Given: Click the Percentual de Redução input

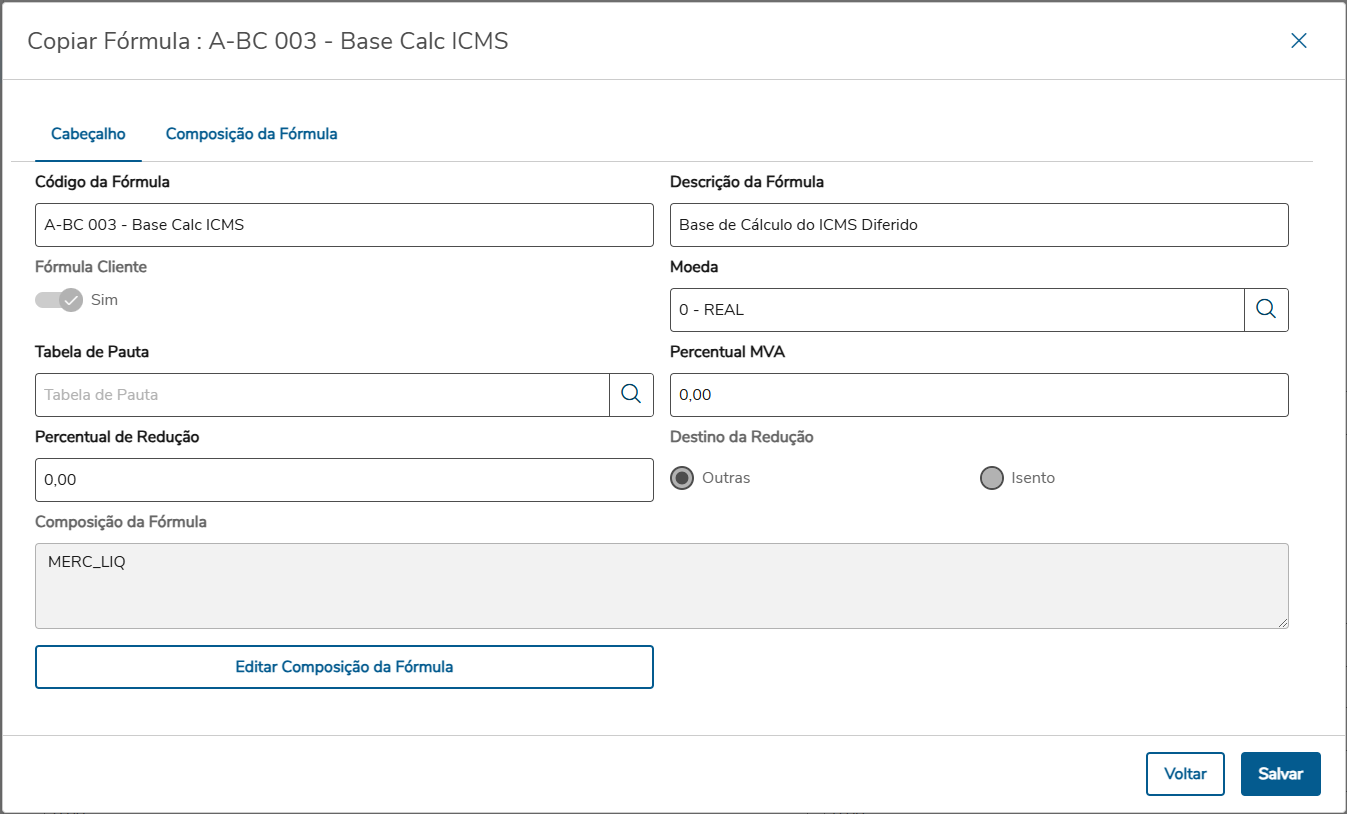Looking at the screenshot, I should click(344, 480).
